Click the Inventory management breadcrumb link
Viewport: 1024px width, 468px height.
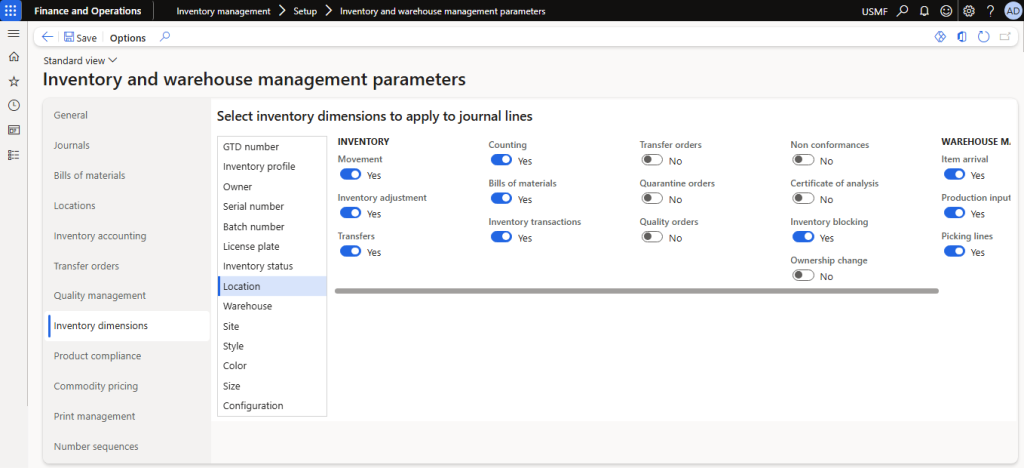pos(223,11)
